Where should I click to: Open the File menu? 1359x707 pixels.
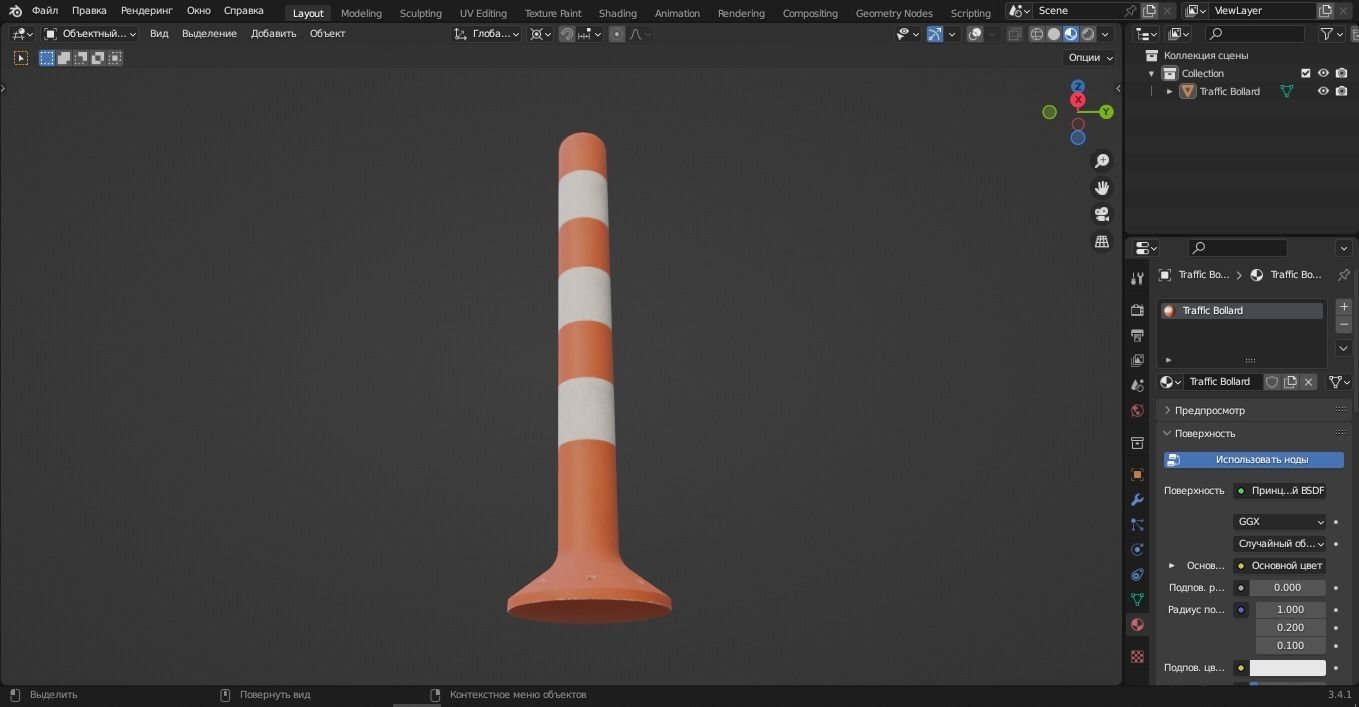click(45, 11)
